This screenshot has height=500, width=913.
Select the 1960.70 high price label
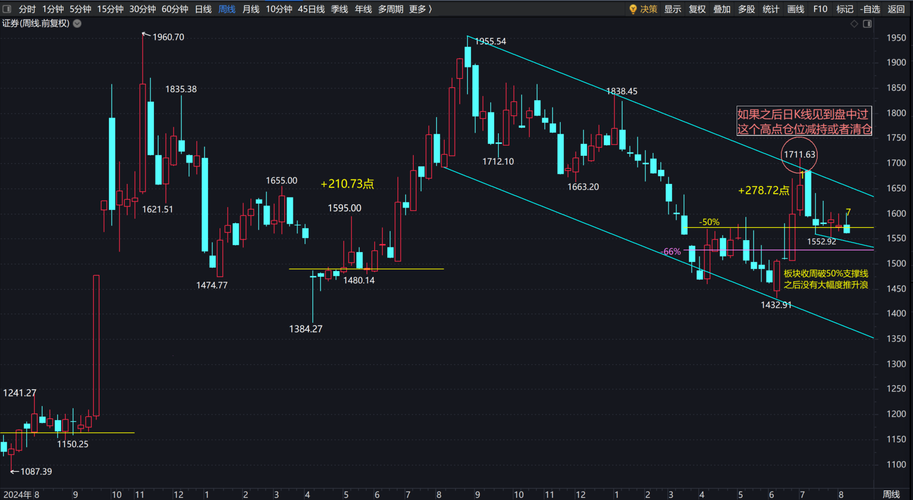[168, 37]
